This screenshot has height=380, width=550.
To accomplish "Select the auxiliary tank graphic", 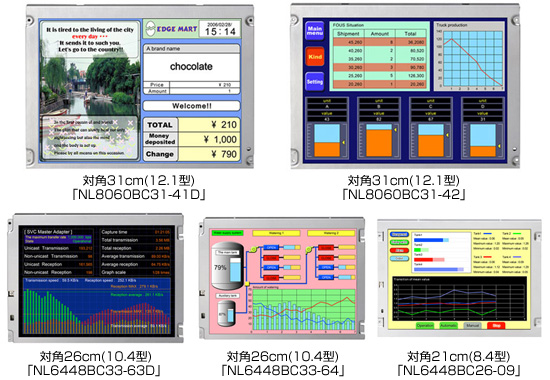I will pyautogui.click(x=227, y=313).
